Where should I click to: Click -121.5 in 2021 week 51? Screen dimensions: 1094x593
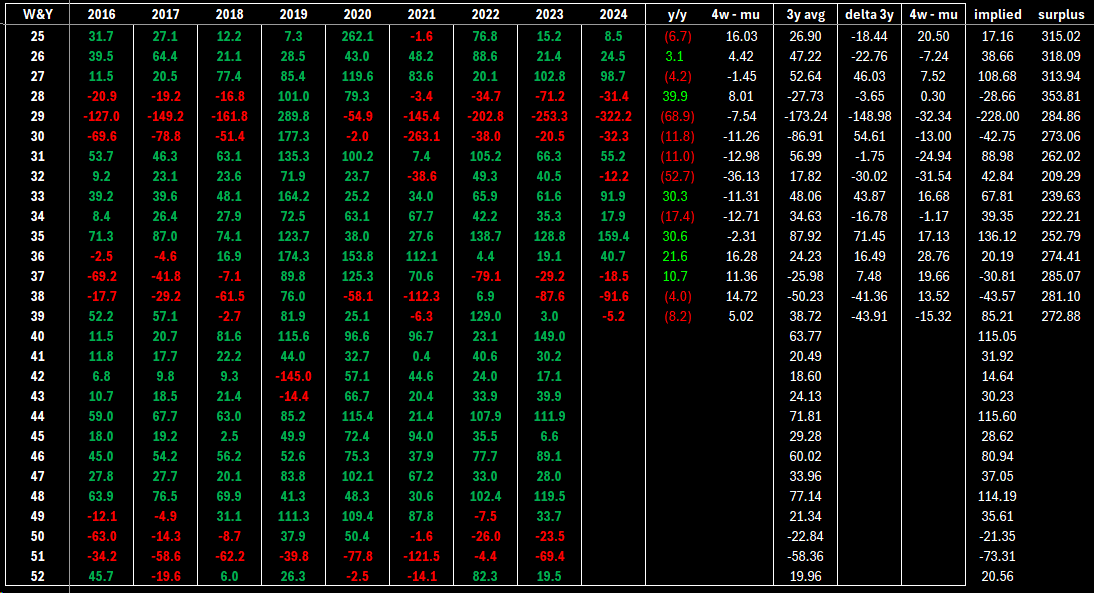pyautogui.click(x=421, y=556)
